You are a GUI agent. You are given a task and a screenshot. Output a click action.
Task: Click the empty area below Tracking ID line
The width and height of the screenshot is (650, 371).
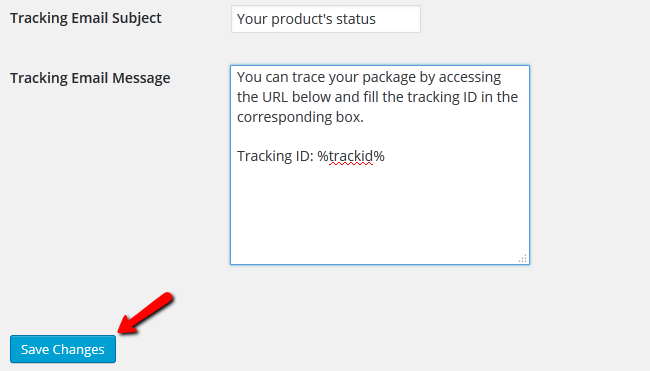380,211
